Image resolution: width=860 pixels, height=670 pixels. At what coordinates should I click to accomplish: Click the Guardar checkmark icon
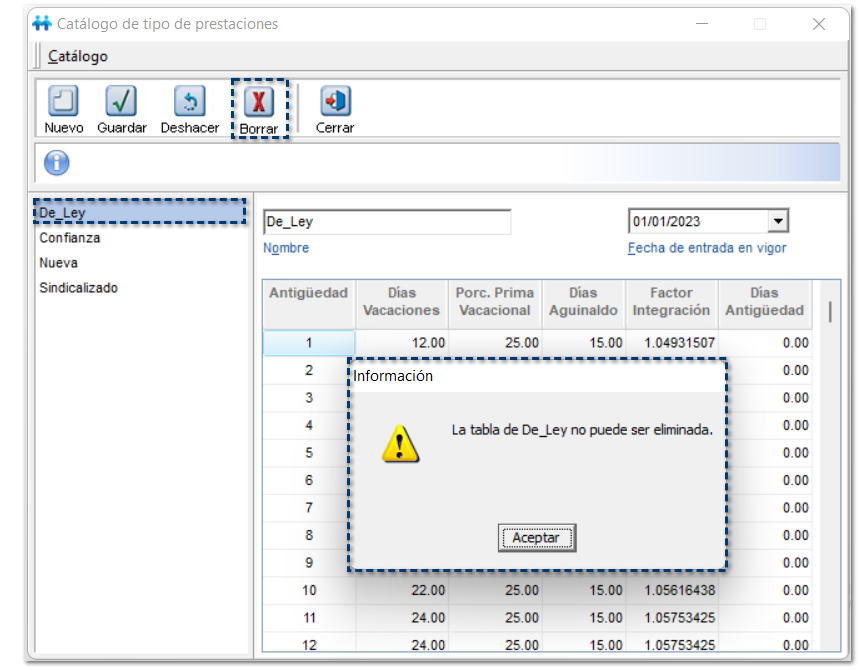121,102
